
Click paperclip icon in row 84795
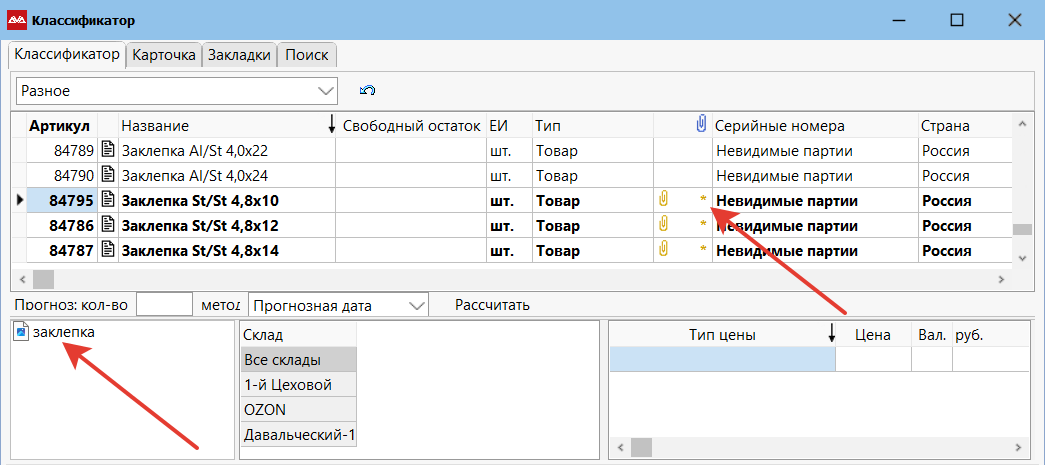point(663,200)
